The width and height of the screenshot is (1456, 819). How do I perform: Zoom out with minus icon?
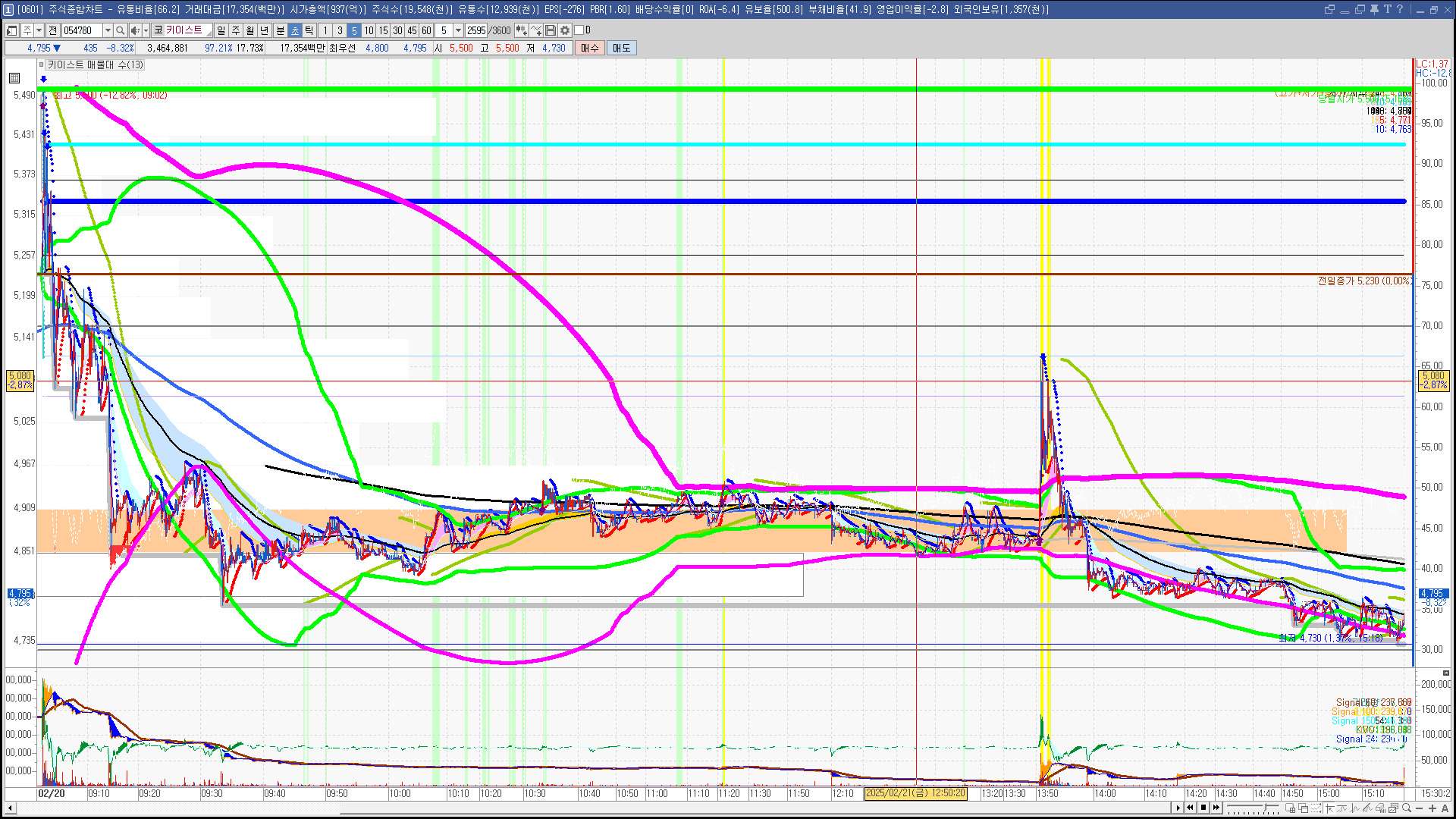(x=1419, y=808)
